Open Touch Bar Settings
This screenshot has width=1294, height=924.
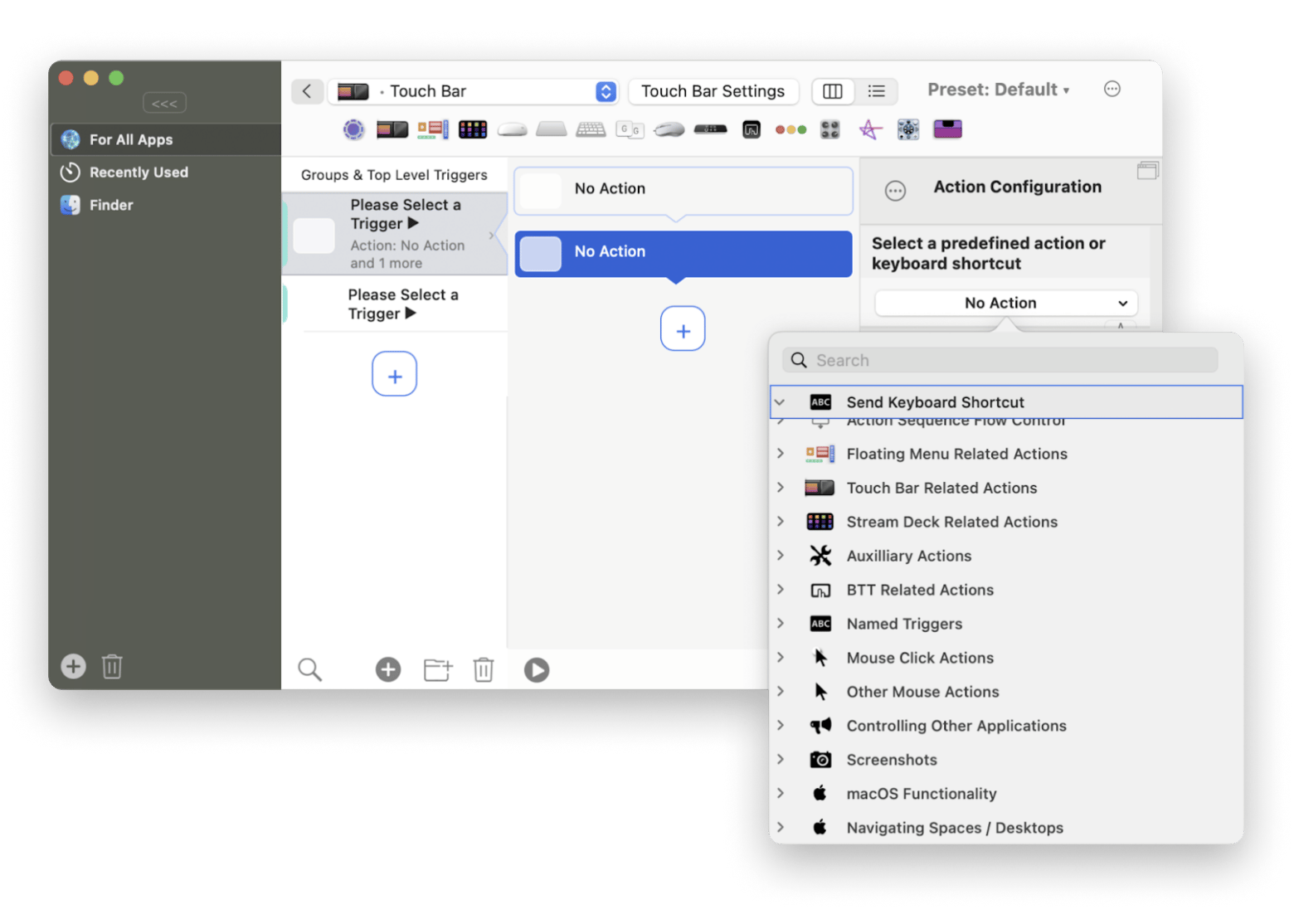pos(713,91)
